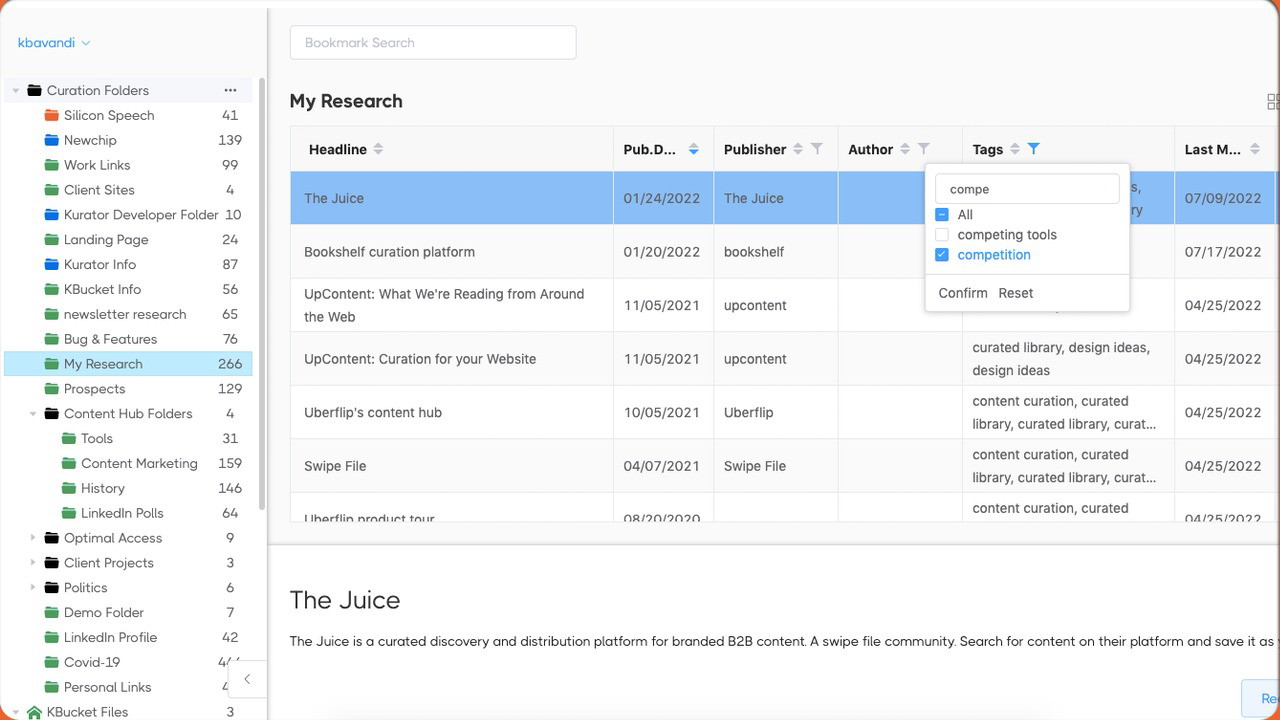Reset the tag filter
1280x720 pixels.
[x=1015, y=293]
